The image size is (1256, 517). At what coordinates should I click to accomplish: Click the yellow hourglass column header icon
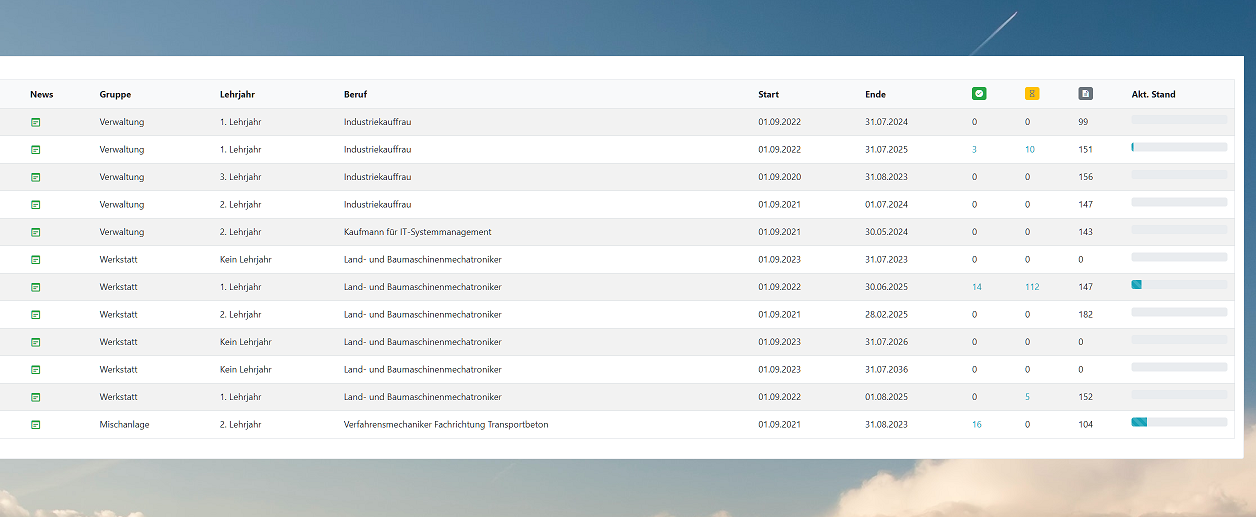point(1032,94)
